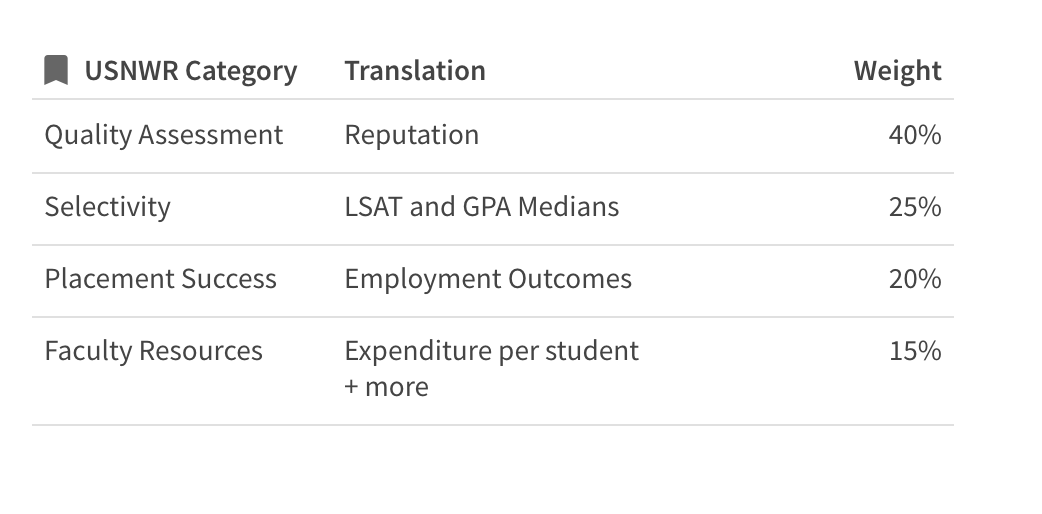Select LSAT and GPA Medians text

coord(482,207)
